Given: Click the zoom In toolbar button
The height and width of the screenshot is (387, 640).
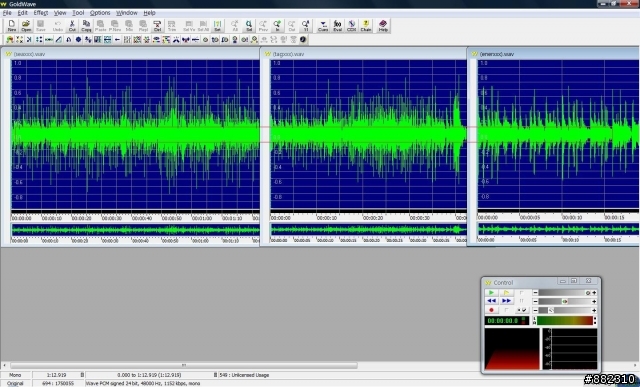Looking at the screenshot, I should tap(277, 26).
